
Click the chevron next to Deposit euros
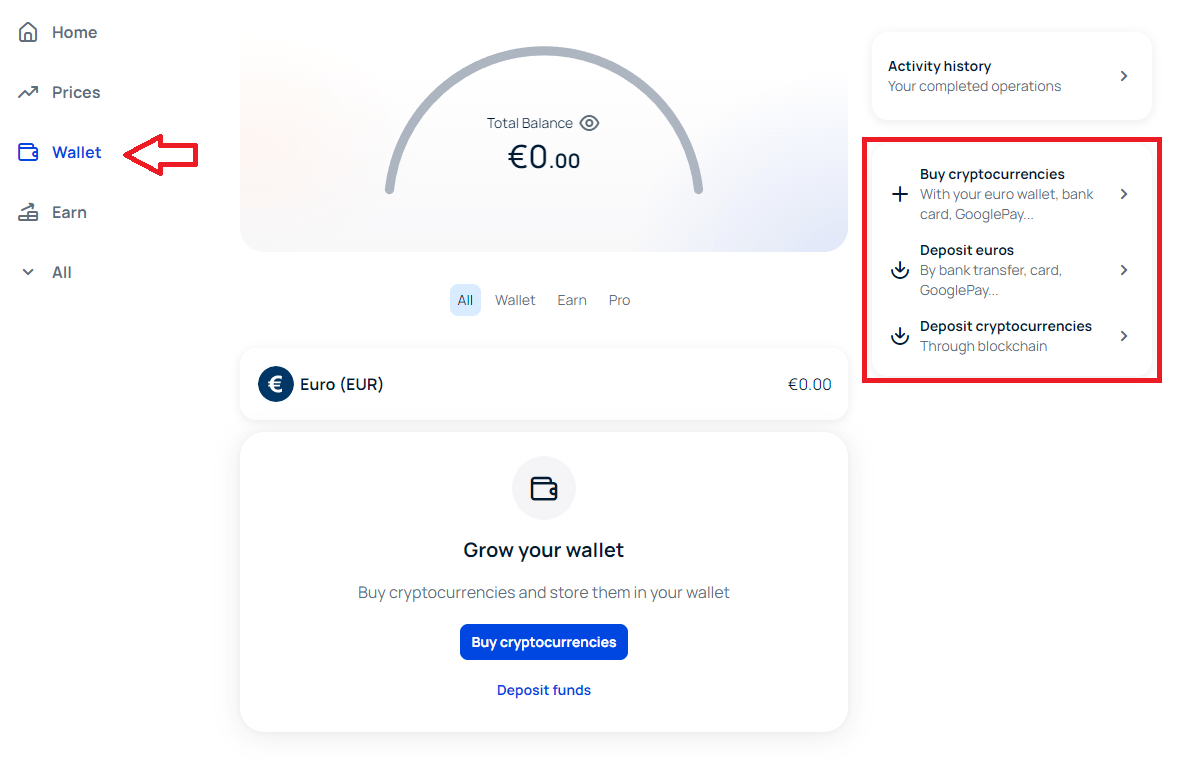[1124, 270]
